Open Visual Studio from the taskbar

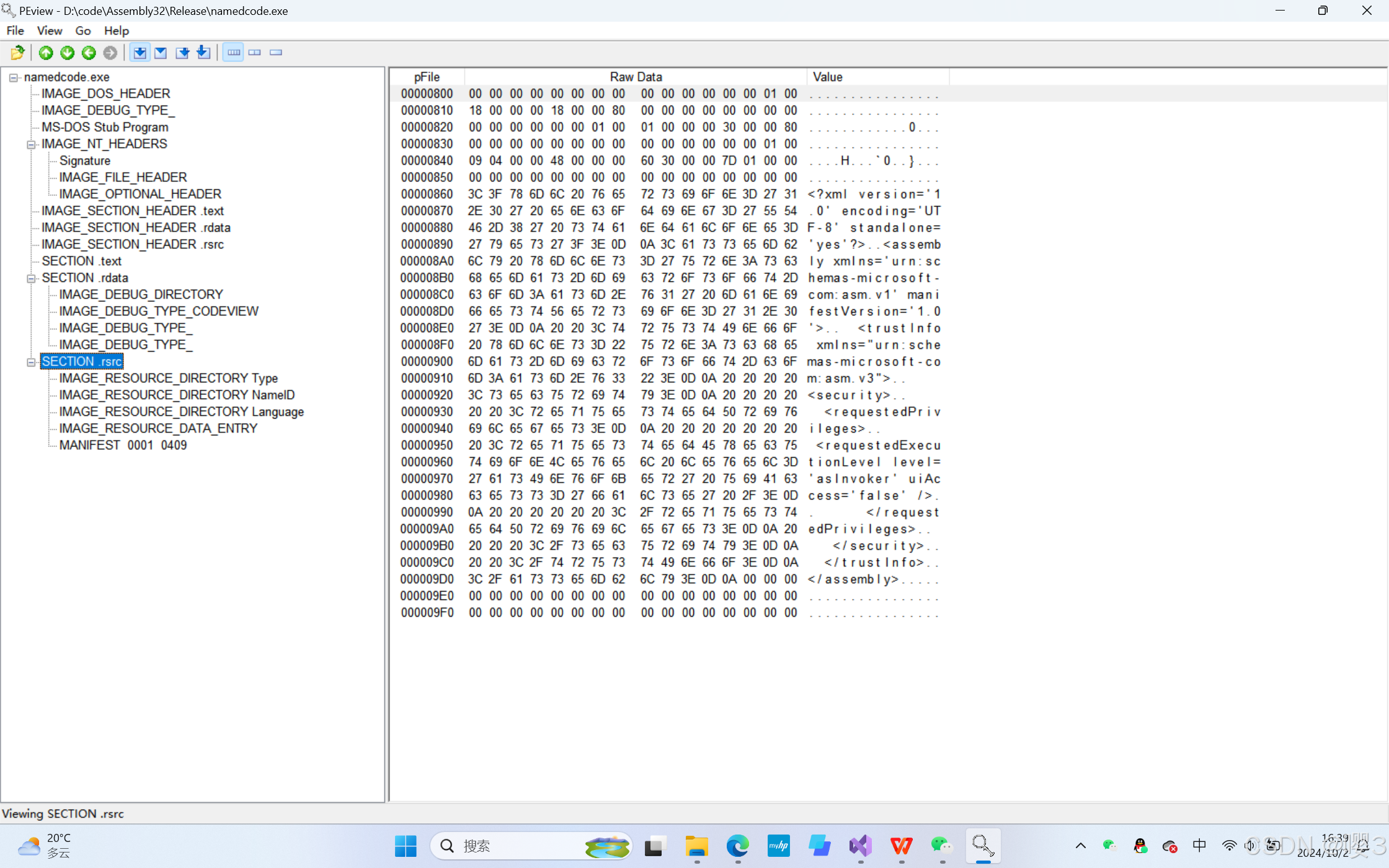[860, 846]
